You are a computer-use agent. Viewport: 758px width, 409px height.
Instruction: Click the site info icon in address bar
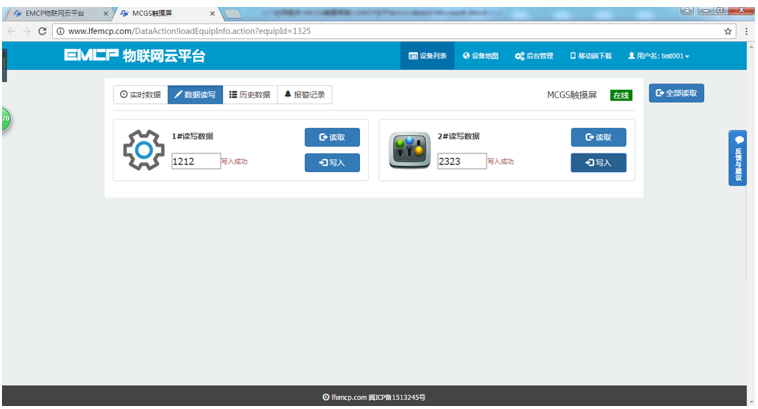click(60, 31)
